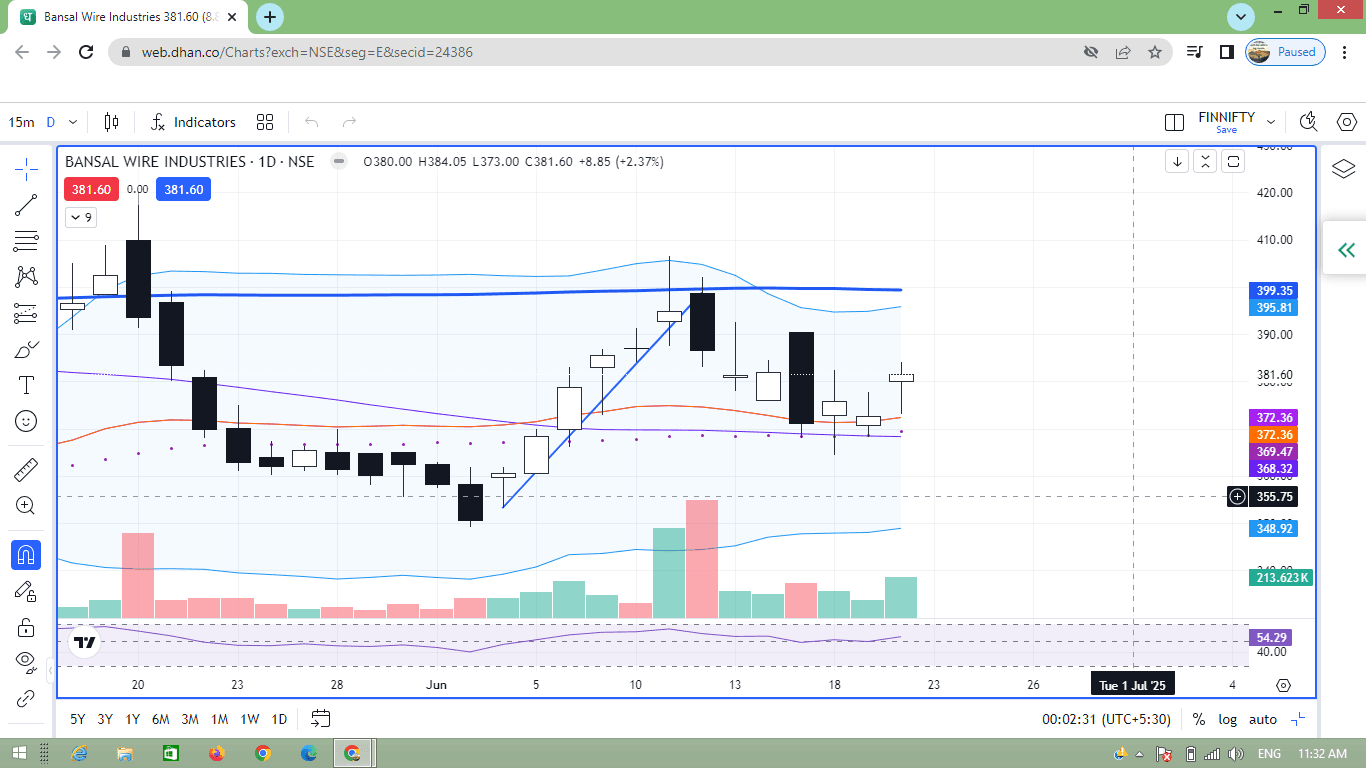Hide all drawings with eye icon
1366x768 pixels.
[x=26, y=662]
